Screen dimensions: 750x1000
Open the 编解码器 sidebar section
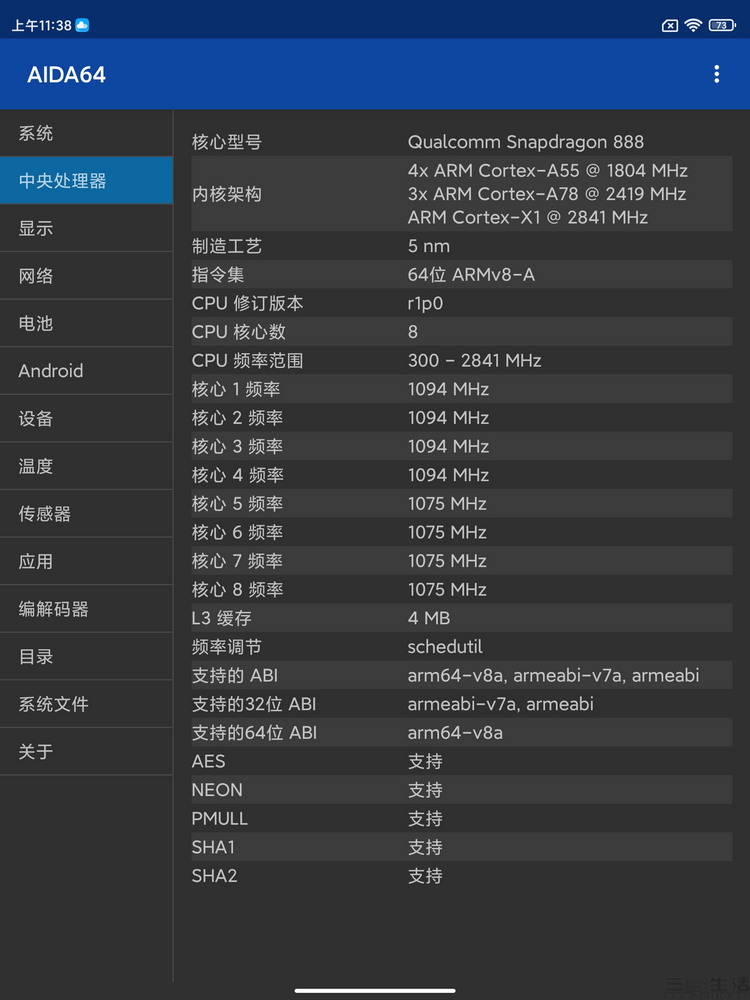86,609
